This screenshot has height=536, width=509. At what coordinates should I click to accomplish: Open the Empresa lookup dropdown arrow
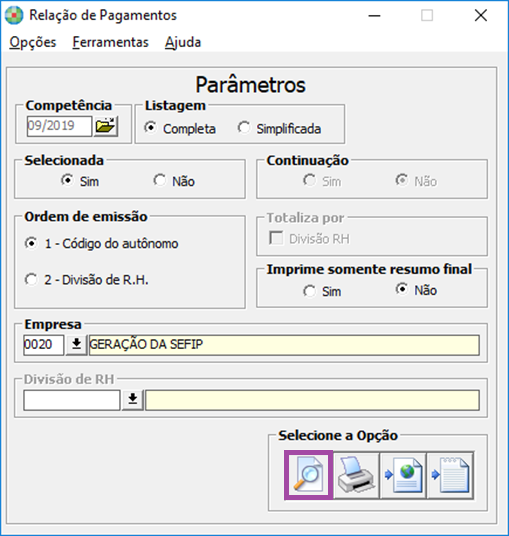click(x=77, y=345)
